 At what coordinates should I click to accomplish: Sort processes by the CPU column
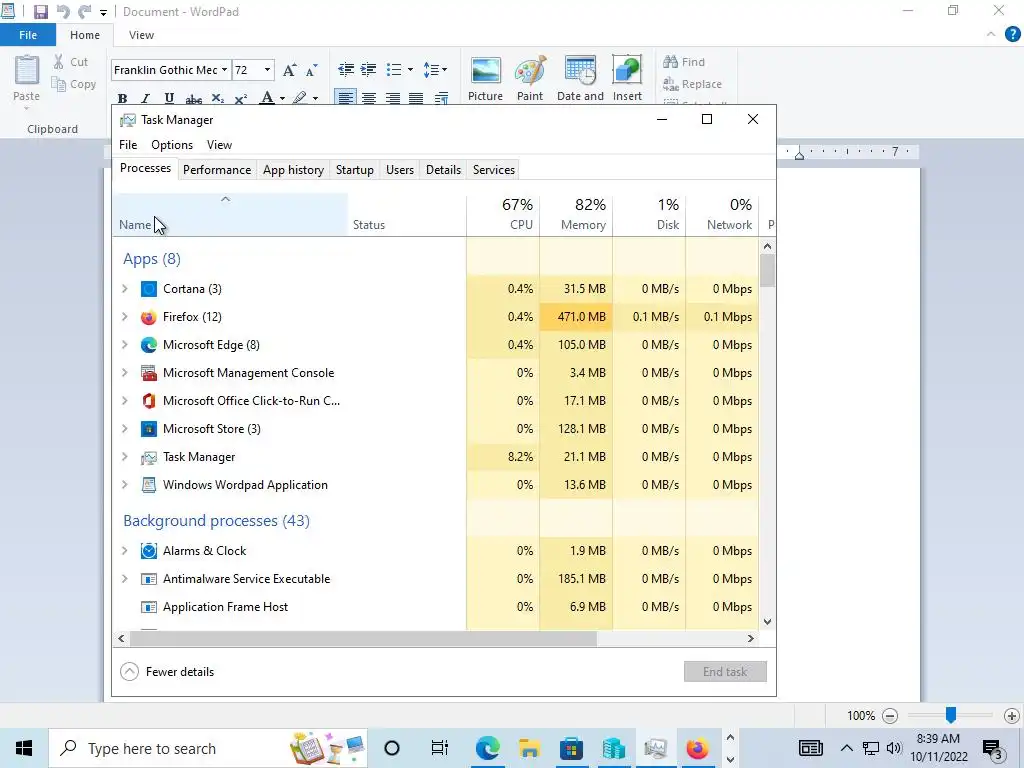[x=504, y=214]
